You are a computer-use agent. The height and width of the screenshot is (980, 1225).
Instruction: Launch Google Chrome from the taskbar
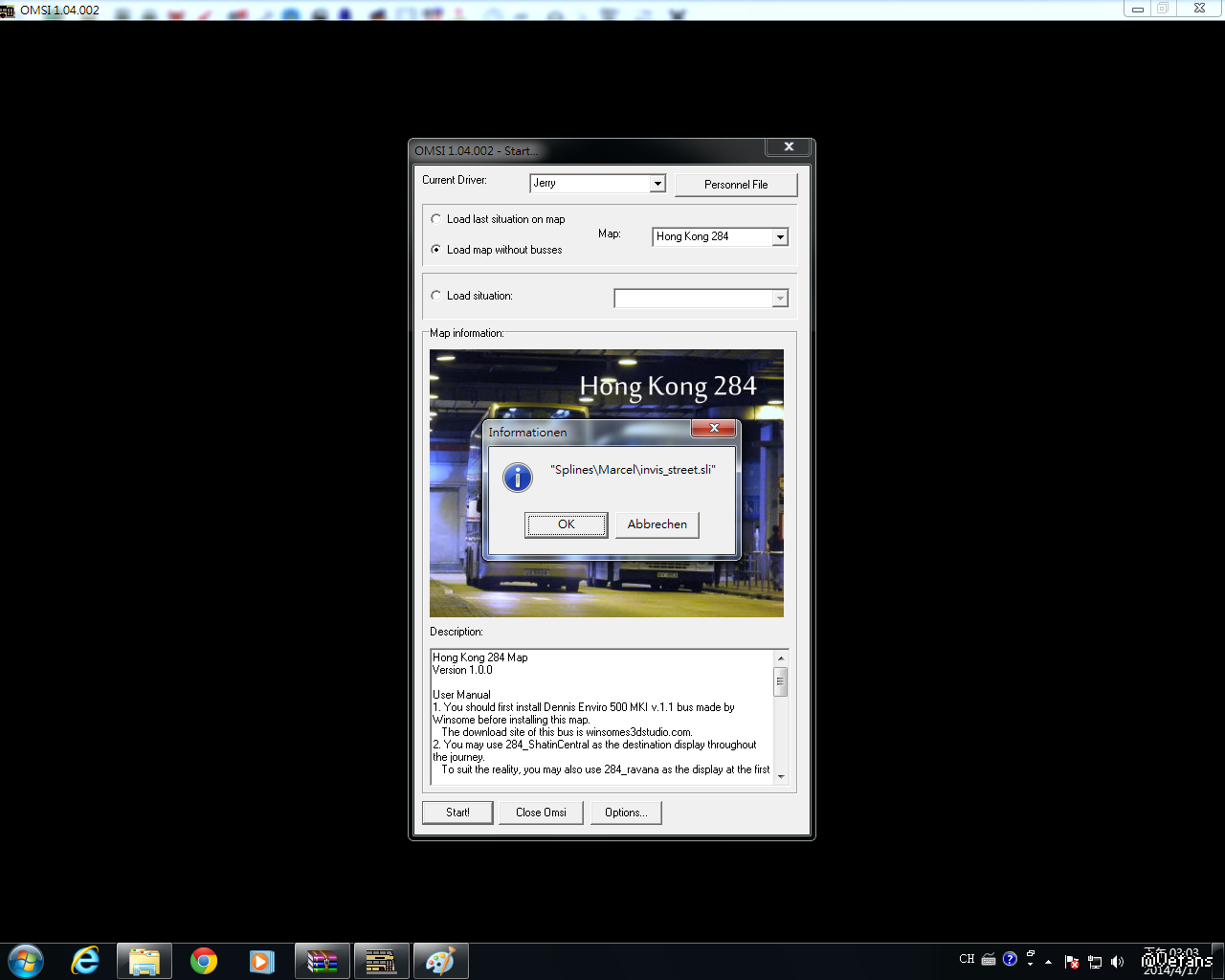pyautogui.click(x=203, y=961)
